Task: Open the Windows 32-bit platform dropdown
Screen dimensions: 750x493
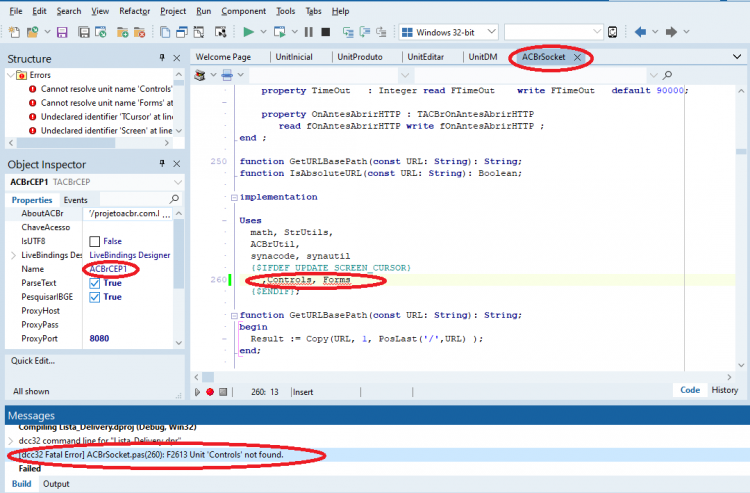Action: (491, 32)
